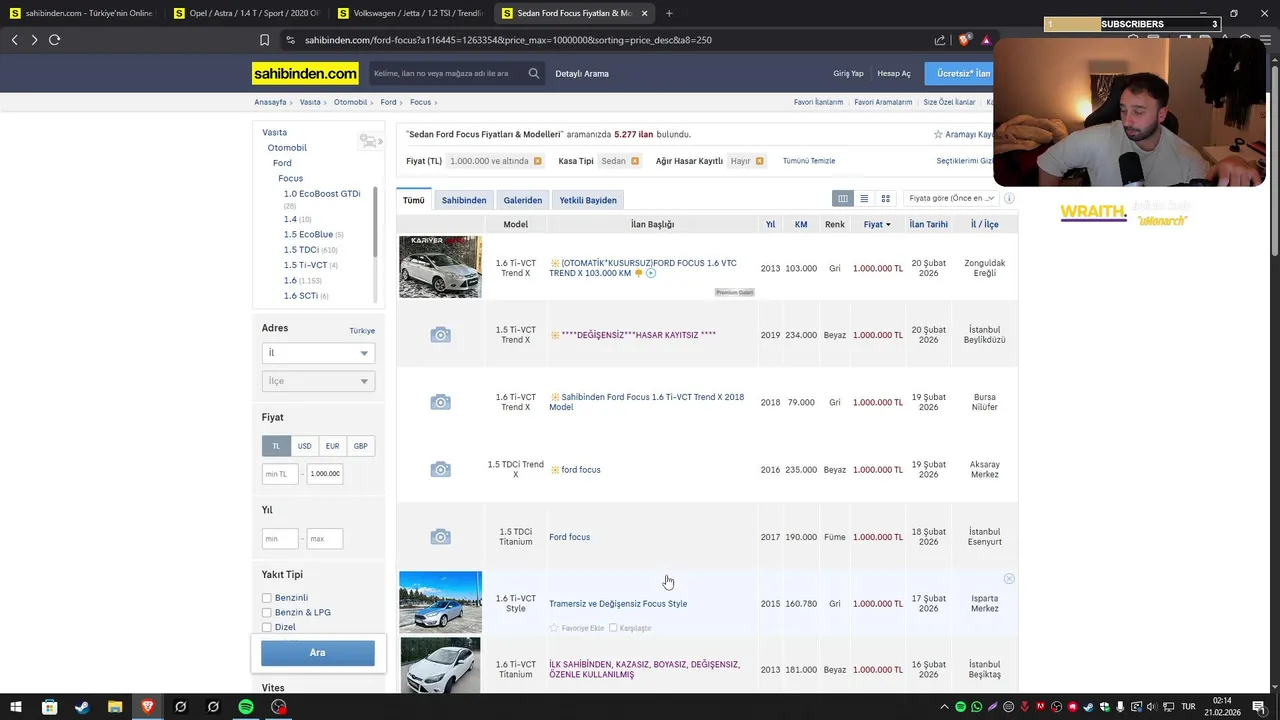Click the share icon in address bar
The image size is (1280, 720).
[x=940, y=40]
